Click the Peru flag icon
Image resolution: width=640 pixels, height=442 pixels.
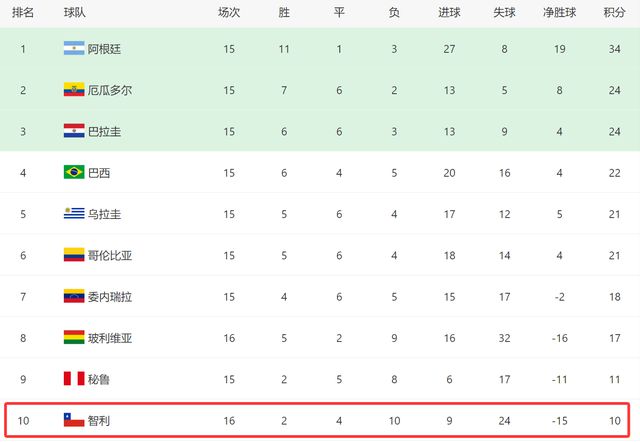click(x=74, y=378)
